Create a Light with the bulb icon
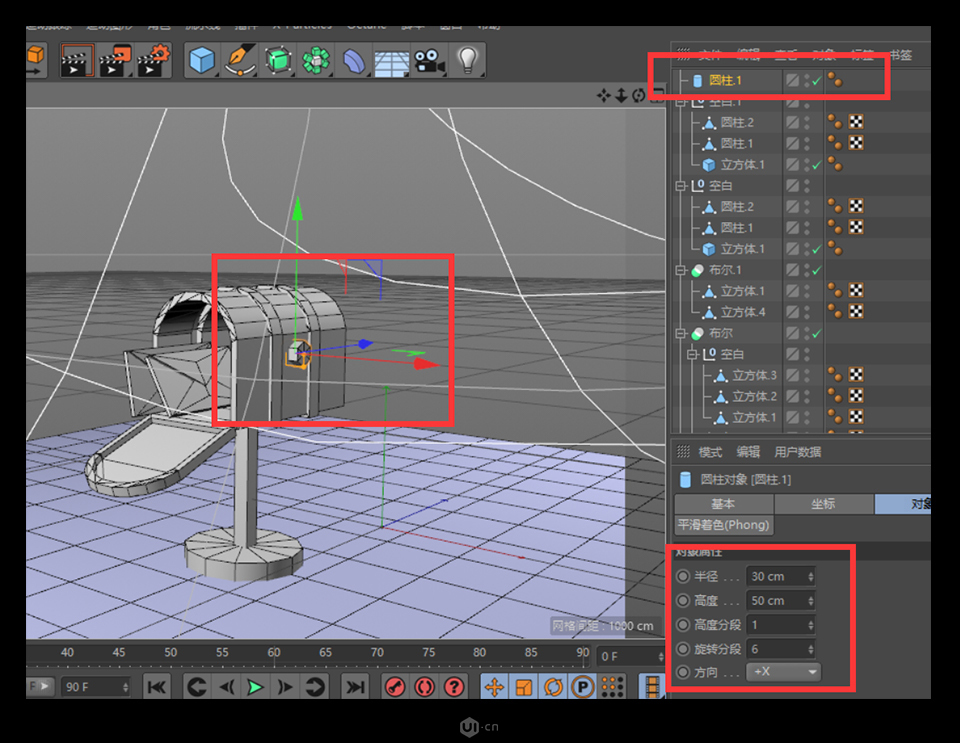Viewport: 960px width, 743px height. tap(469, 61)
